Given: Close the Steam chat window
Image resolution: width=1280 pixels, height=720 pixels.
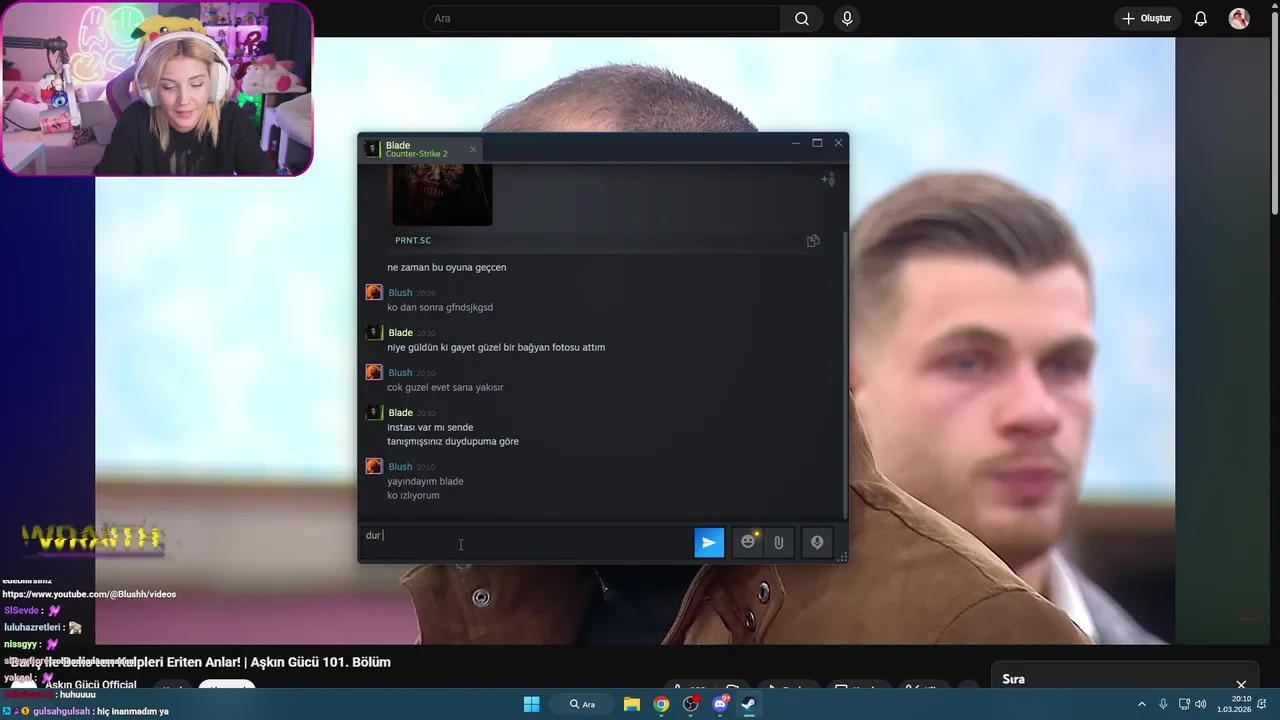Looking at the screenshot, I should tap(838, 143).
